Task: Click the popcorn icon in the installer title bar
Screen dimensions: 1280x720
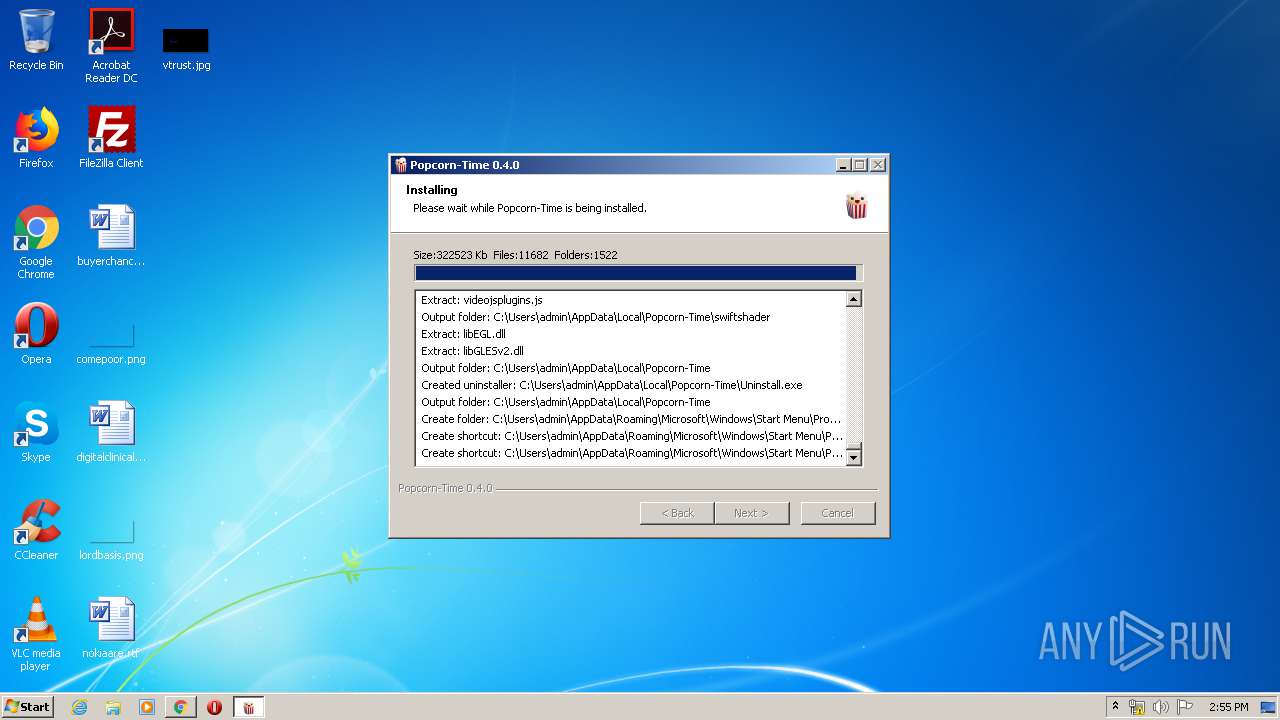Action: point(401,165)
